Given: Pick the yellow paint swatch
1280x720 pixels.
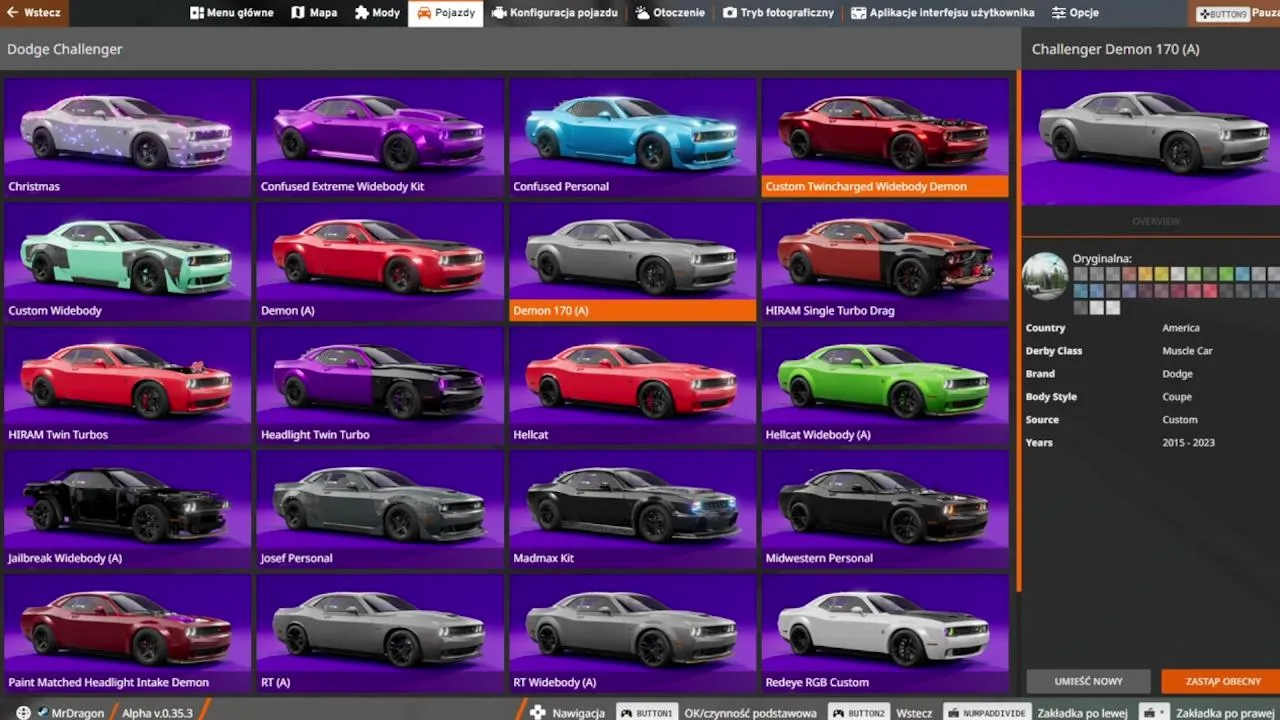Looking at the screenshot, I should point(1161,274).
